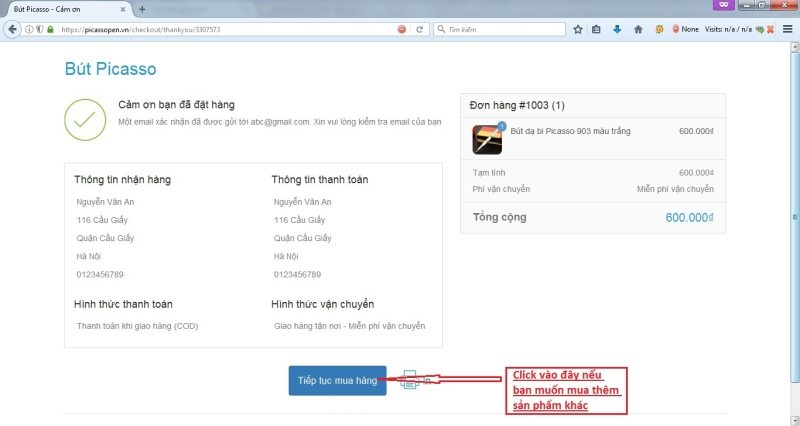
Task: Click the blue 600.000đ total amount
Action: pos(689,218)
